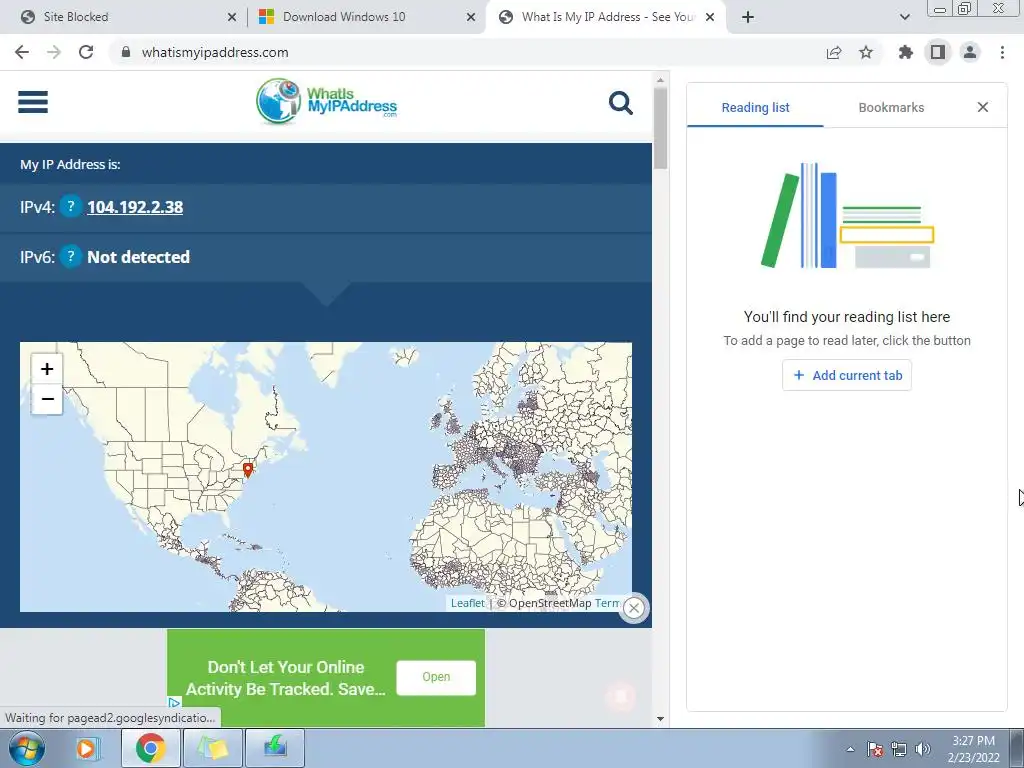
Task: Click the browser forward arrow
Action: tap(54, 52)
